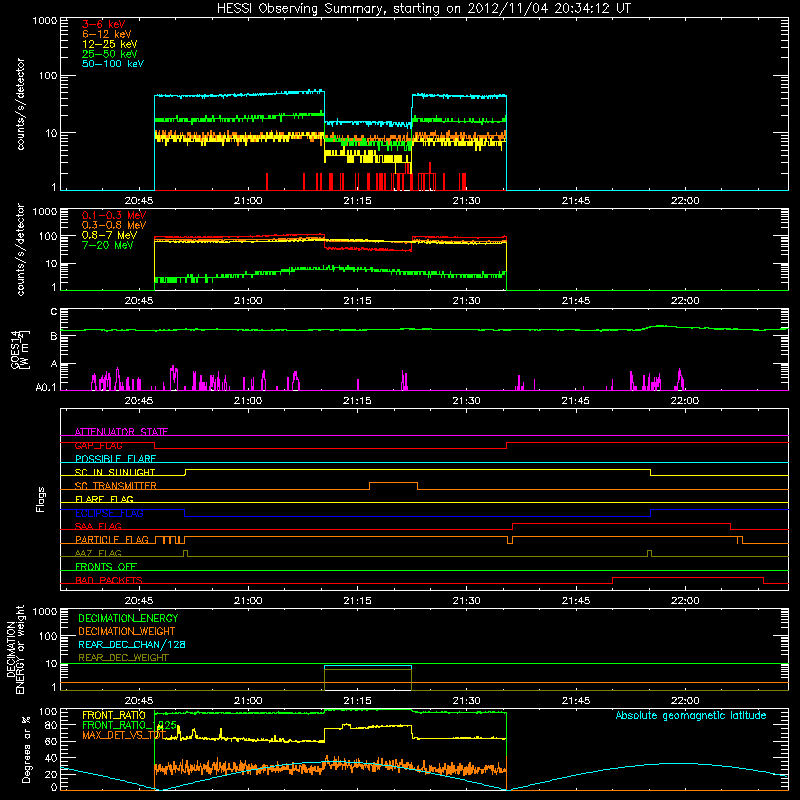Click the GOES14 axis label
This screenshot has height=800, width=800.
click(20, 349)
